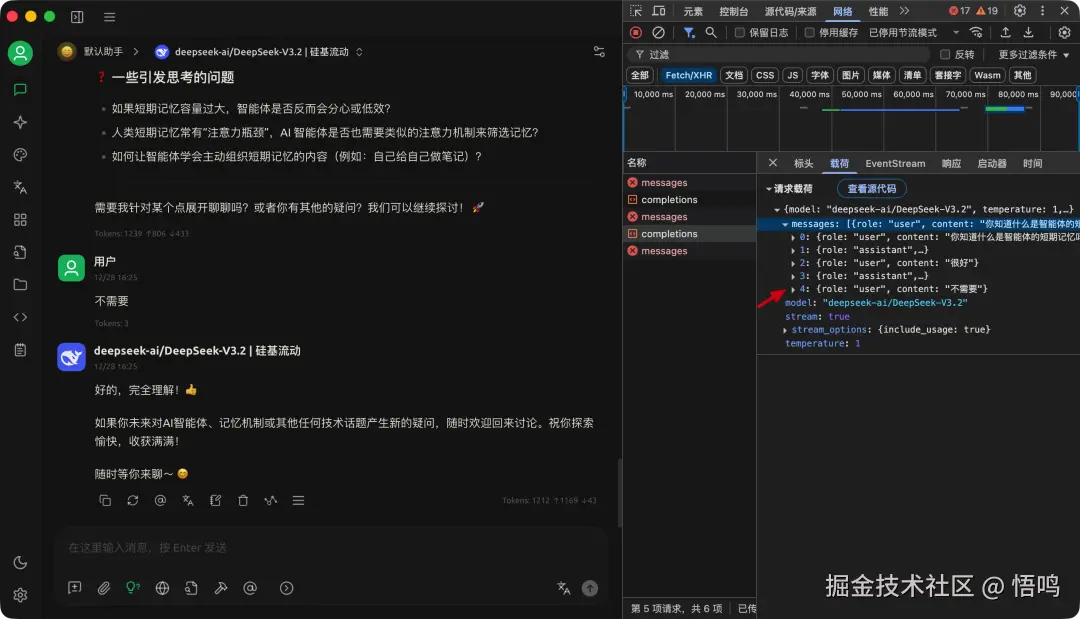Open the sparkle agents sidebar icon

click(20, 123)
